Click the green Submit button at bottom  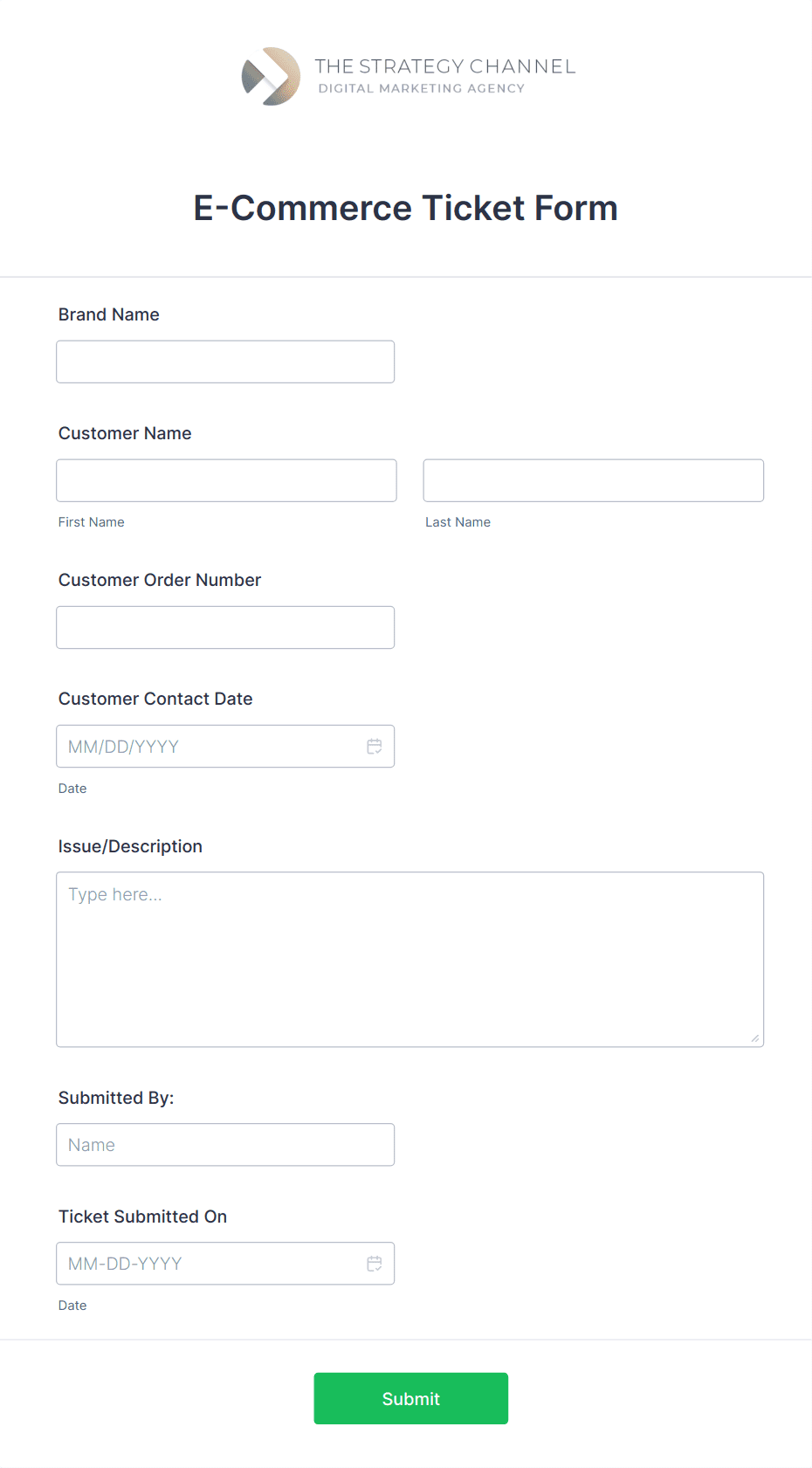pyautogui.click(x=410, y=1398)
